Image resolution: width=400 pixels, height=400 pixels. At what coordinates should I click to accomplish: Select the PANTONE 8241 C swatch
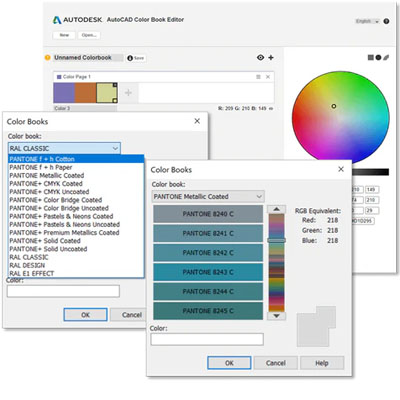click(x=208, y=233)
